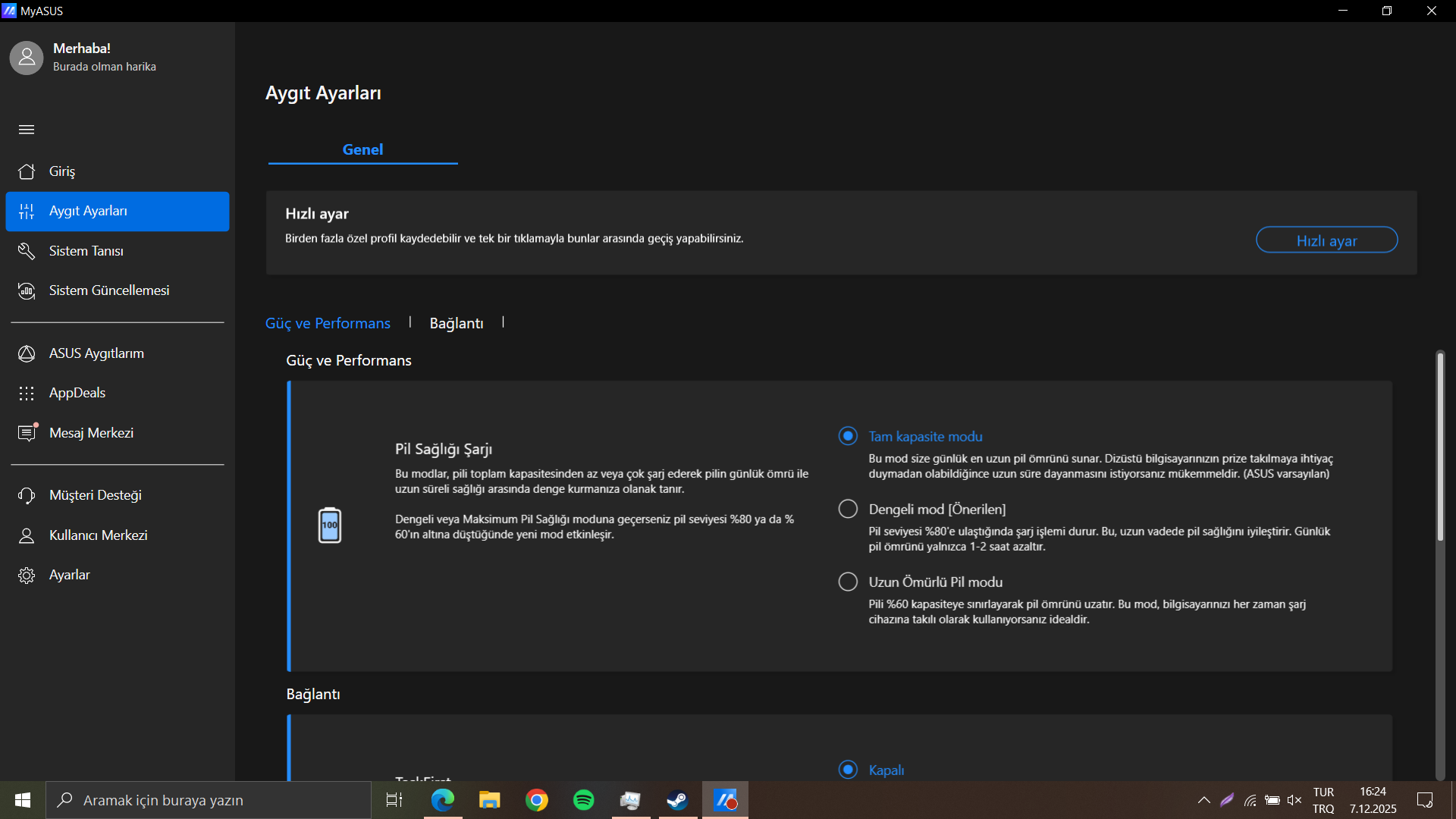Open the hamburger menu in the sidebar
Screen dimensions: 1456x819
(x=27, y=130)
